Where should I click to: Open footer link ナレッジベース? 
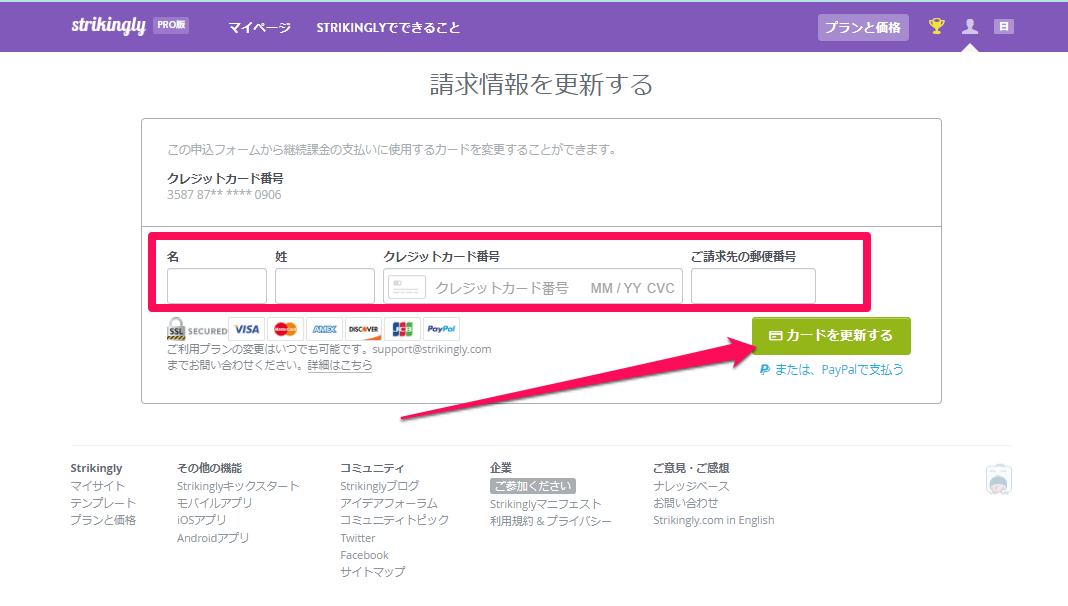691,486
